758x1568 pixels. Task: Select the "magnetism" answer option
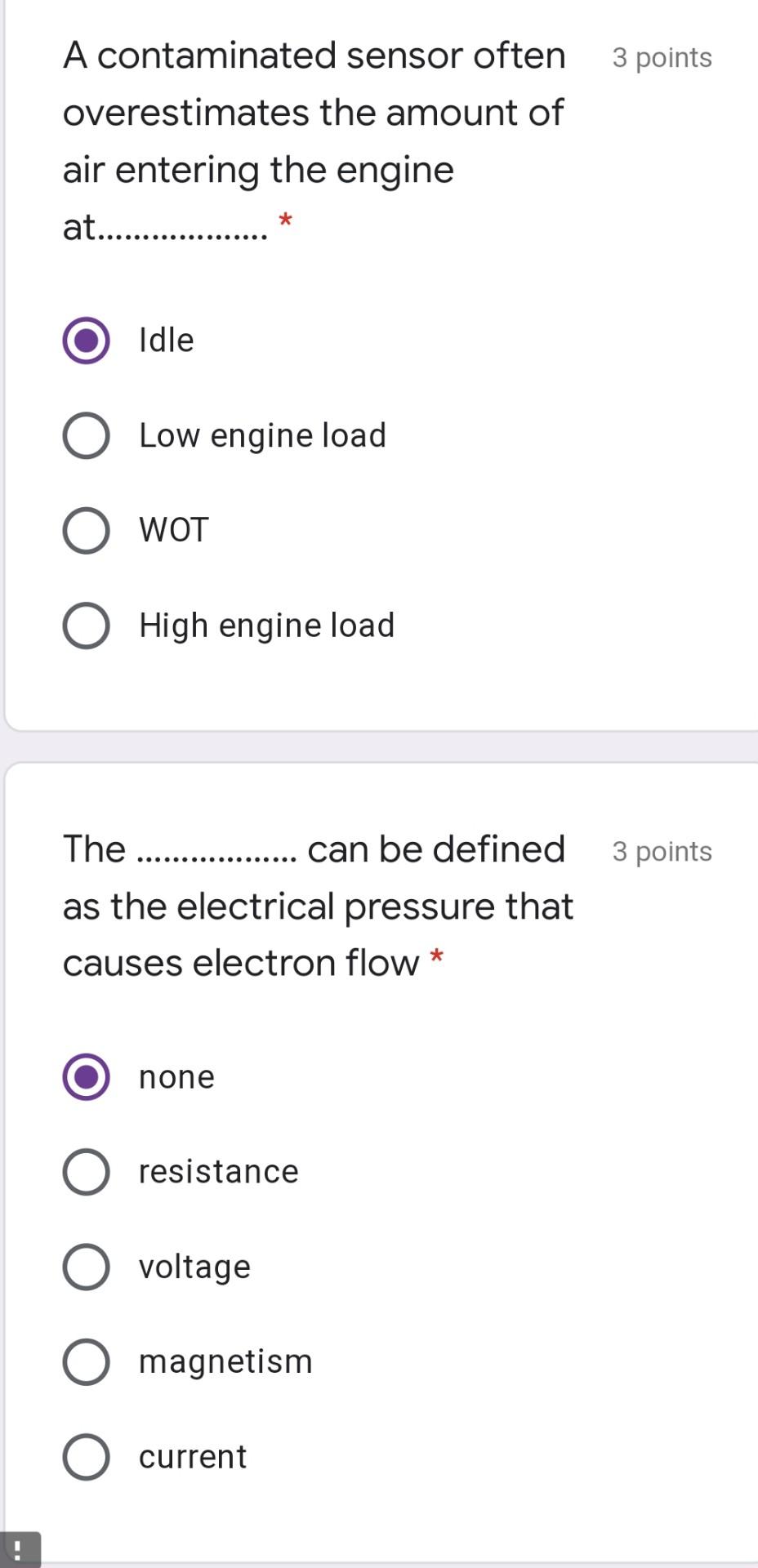tap(86, 1361)
